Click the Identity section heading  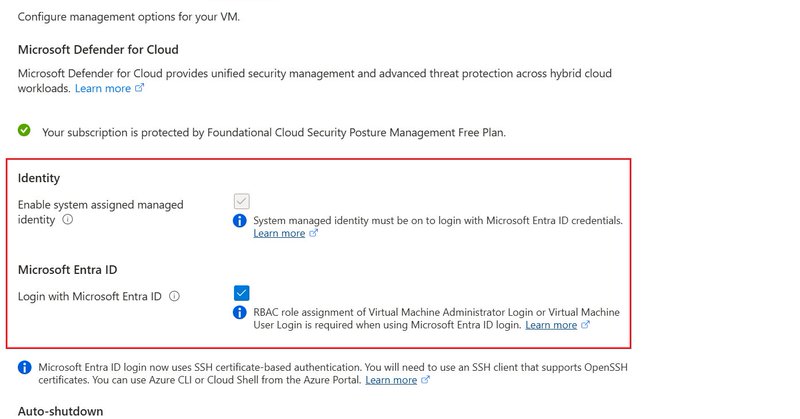point(39,178)
